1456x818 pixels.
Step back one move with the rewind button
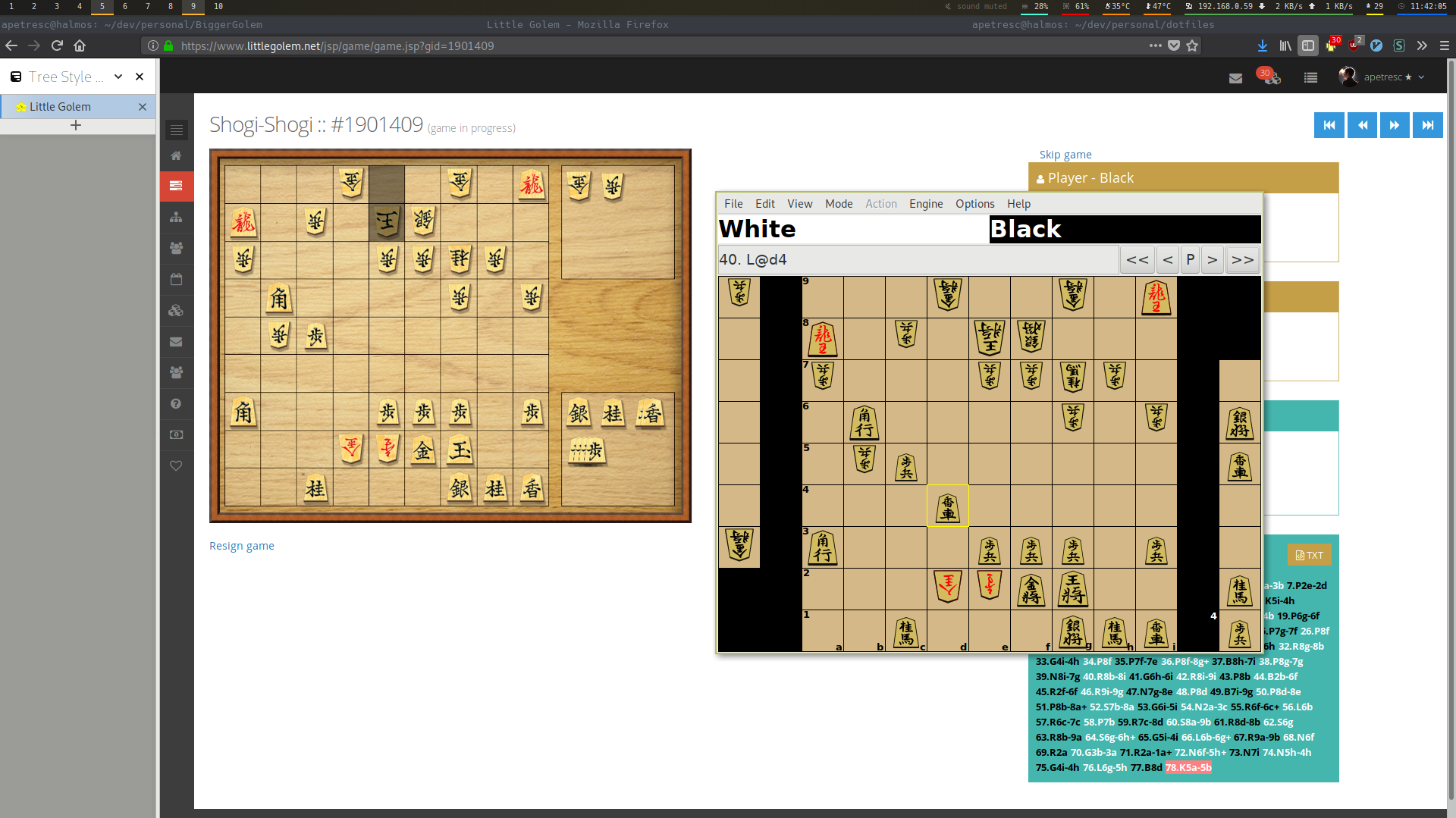click(1363, 125)
